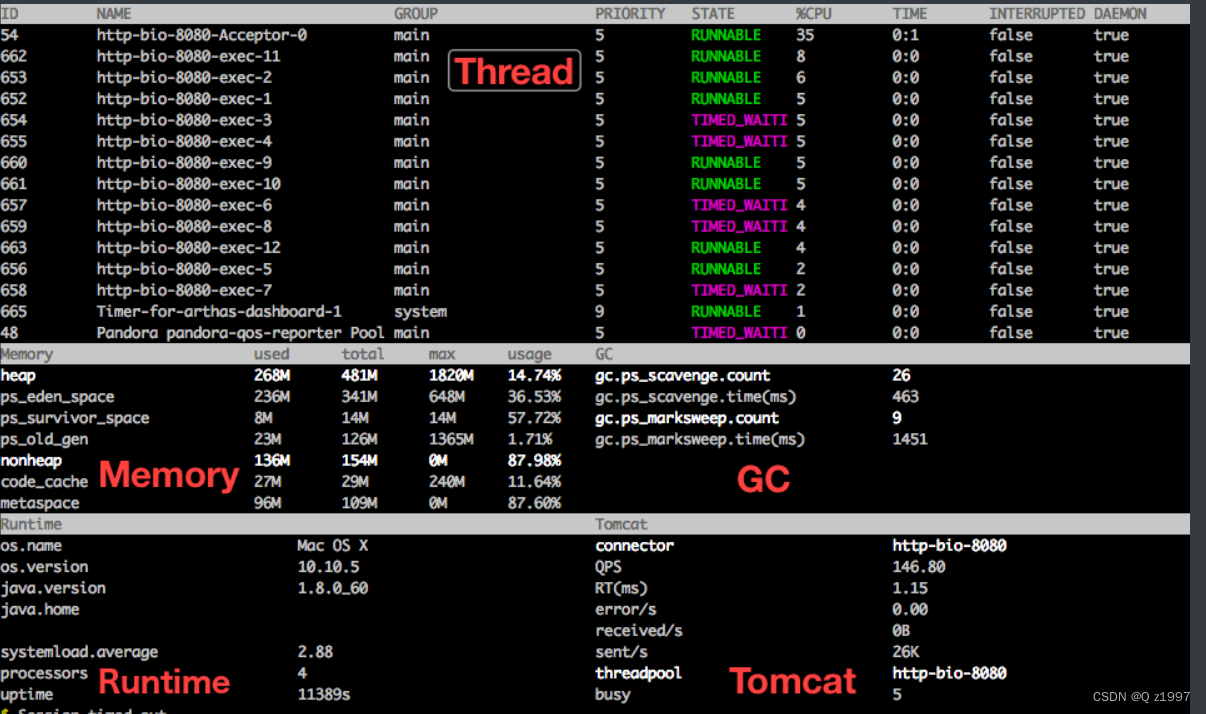Viewport: 1206px width, 714px height.
Task: Select thread http-bio-8080-exec-5
Action: click(184, 269)
